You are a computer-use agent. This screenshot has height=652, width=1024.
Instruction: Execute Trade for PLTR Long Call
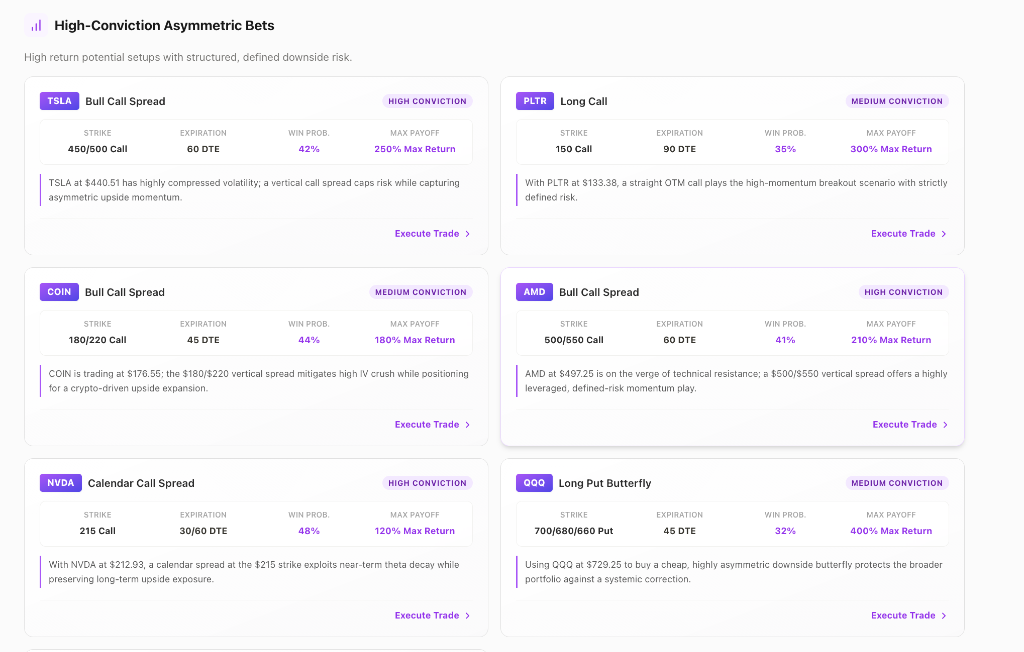[x=909, y=234]
